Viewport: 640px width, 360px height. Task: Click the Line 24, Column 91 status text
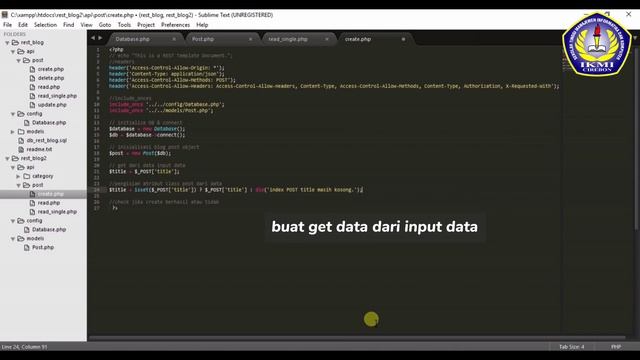click(x=24, y=347)
